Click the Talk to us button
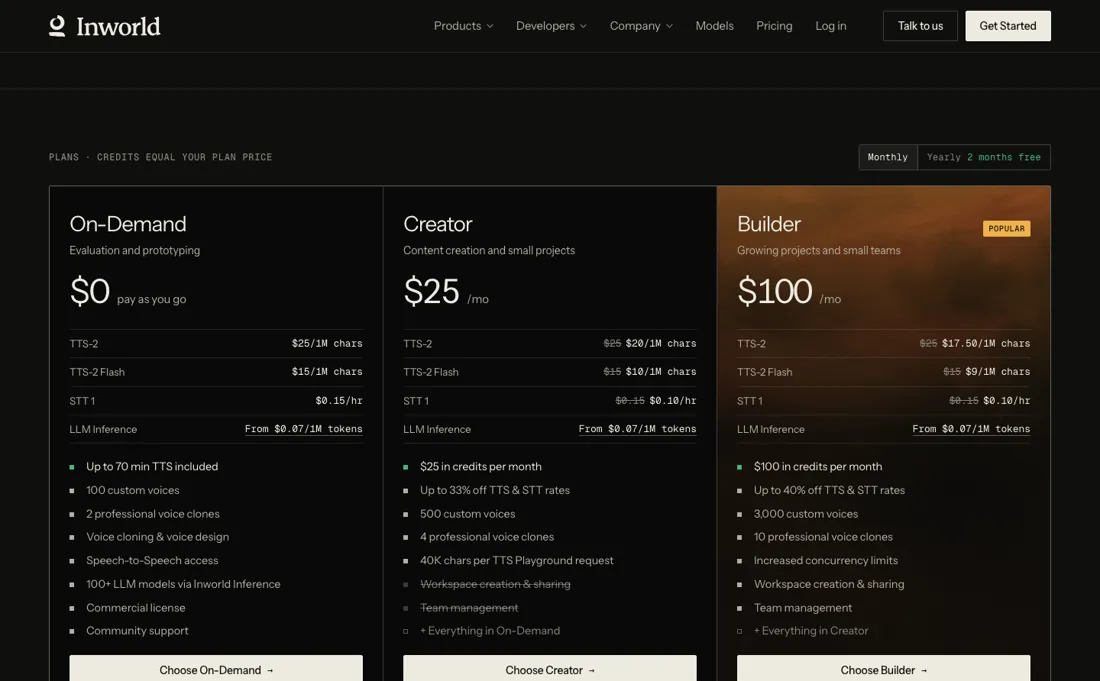1100x681 pixels. (920, 26)
